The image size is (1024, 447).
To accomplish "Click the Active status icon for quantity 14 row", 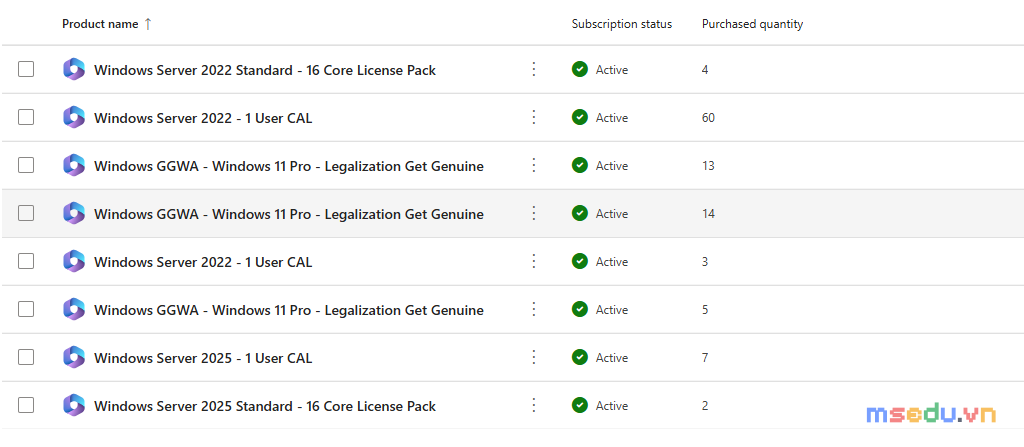I will point(579,214).
